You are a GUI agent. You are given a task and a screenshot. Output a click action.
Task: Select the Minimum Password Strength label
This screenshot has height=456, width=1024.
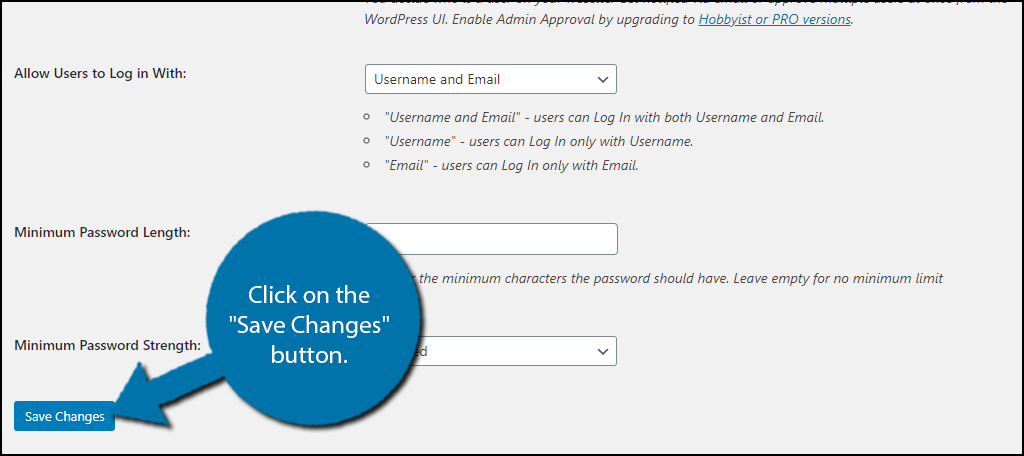(x=107, y=345)
